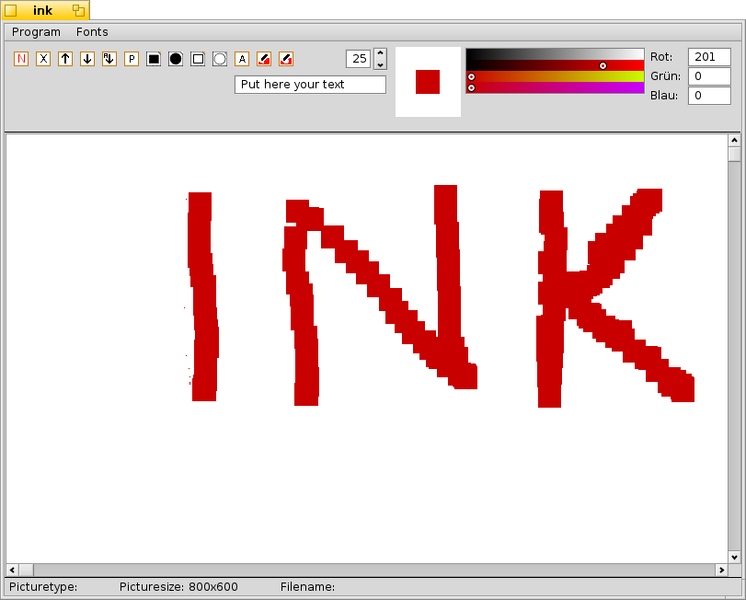The width and height of the screenshot is (746, 600).
Task: Click the last paint icon in the toolbar
Action: pos(286,59)
